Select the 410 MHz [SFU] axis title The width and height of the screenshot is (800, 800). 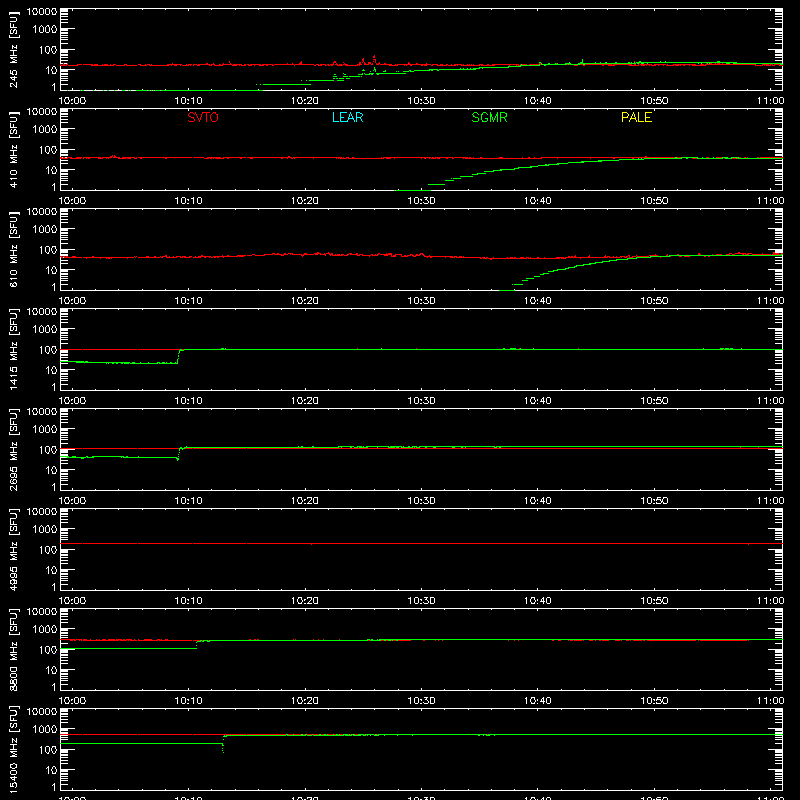click(x=14, y=149)
